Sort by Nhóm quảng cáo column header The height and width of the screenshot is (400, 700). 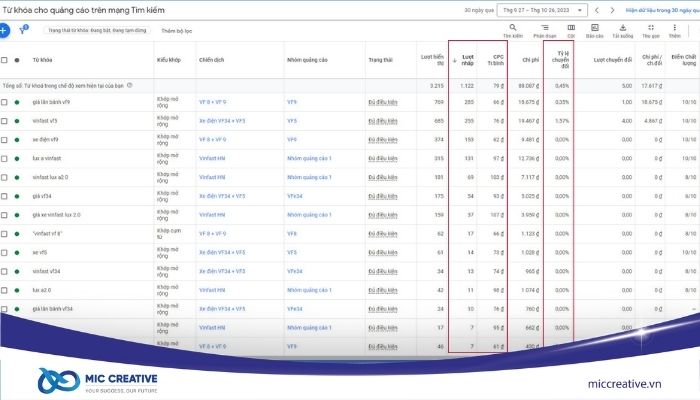tap(307, 60)
